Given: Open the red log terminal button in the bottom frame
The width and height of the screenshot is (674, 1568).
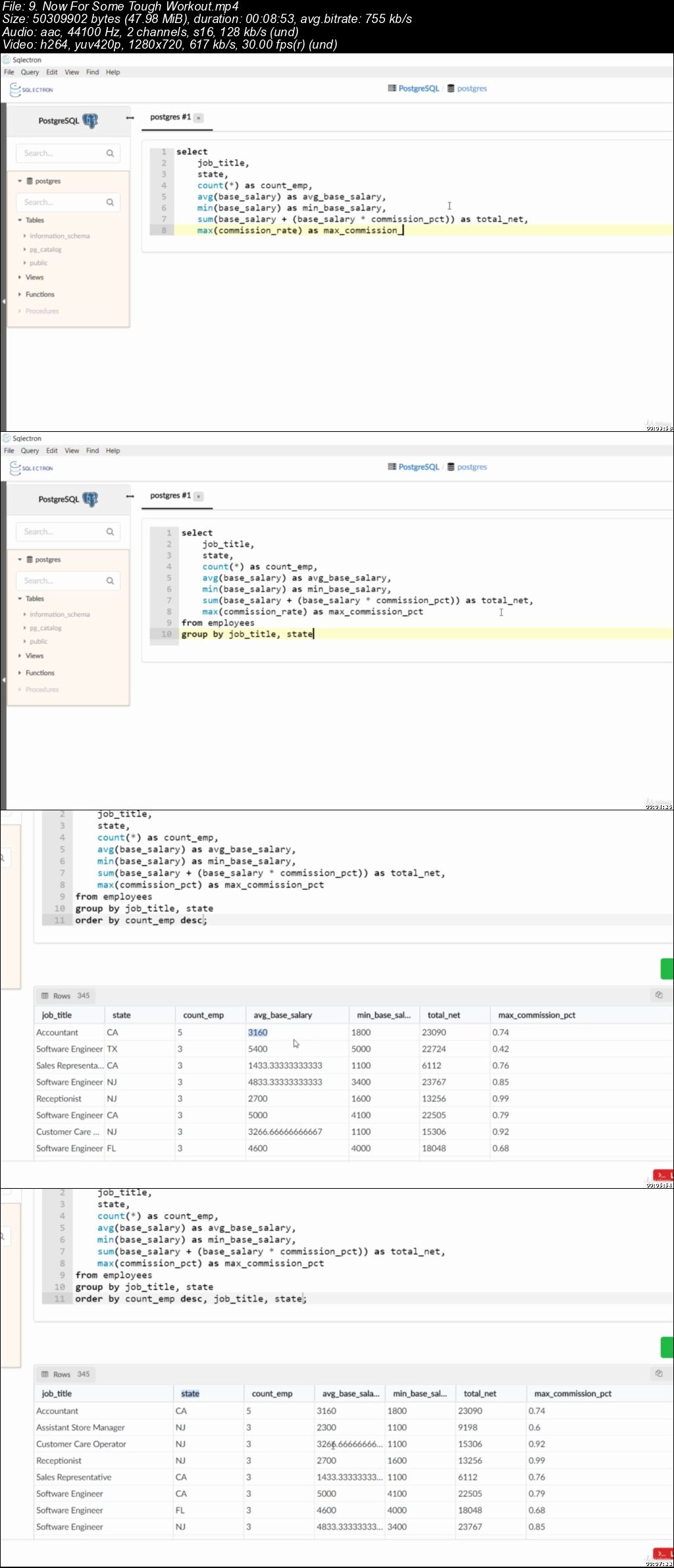Looking at the screenshot, I should 663,1554.
